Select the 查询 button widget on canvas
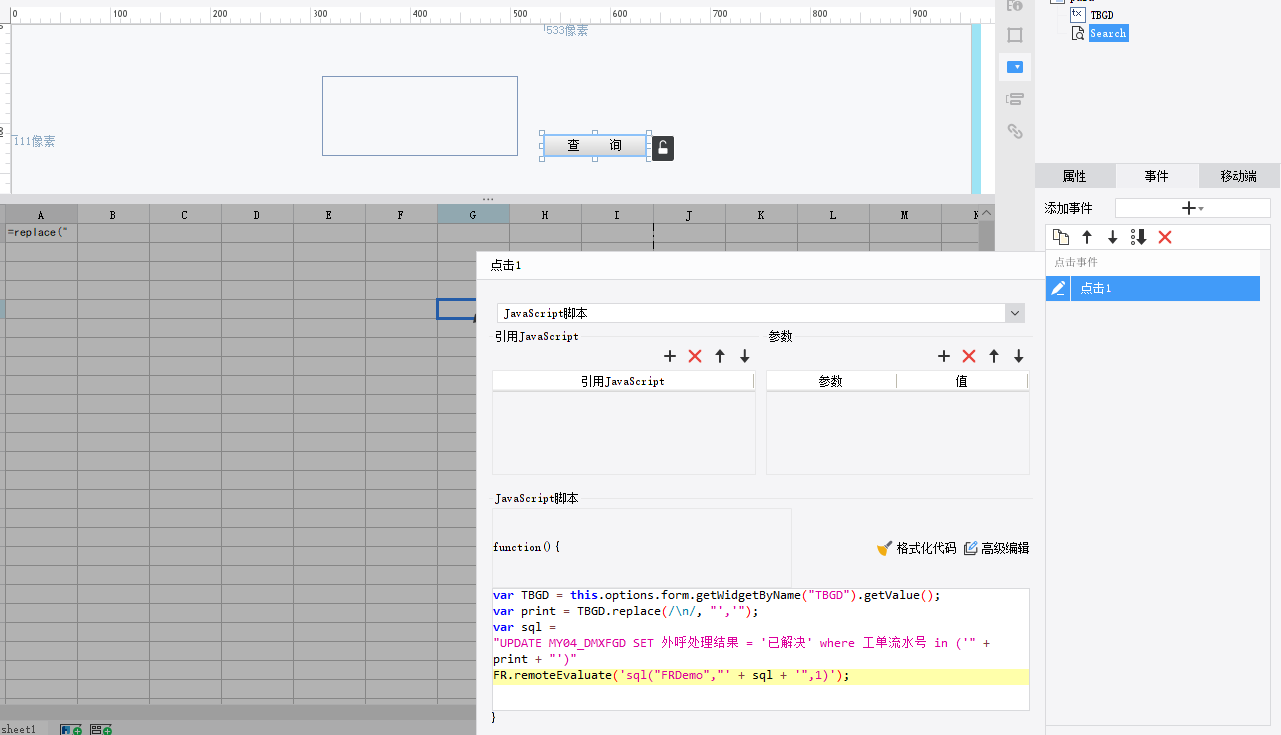Image resolution: width=1281 pixels, height=735 pixels. 595,145
